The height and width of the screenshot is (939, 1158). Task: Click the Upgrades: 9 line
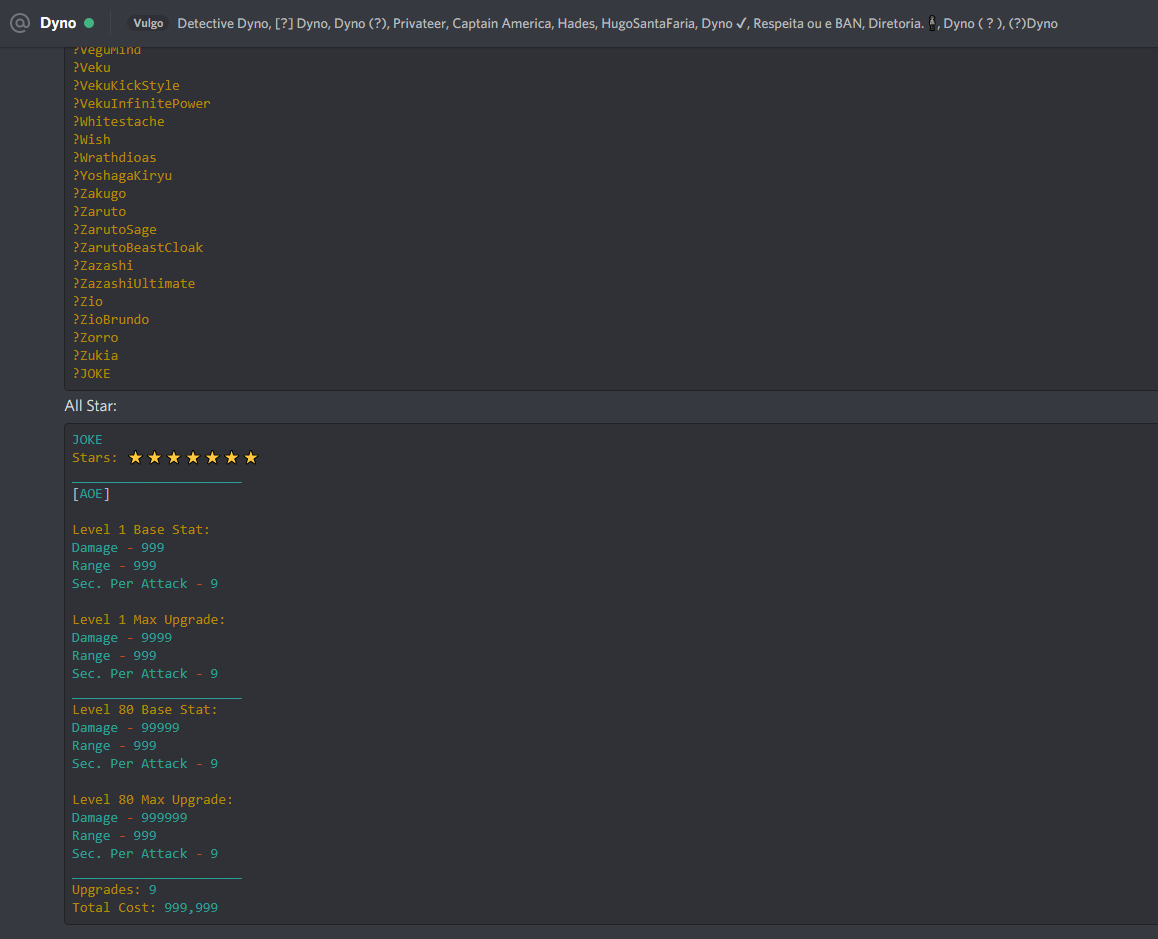tap(114, 890)
